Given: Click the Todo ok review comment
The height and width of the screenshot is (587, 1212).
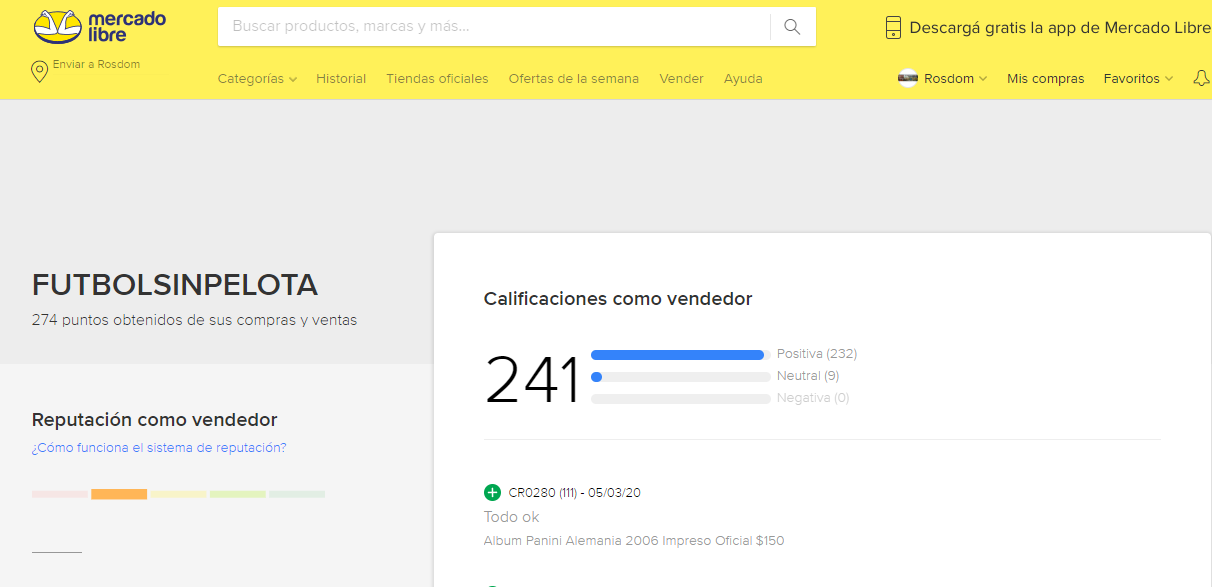Looking at the screenshot, I should tap(512, 517).
